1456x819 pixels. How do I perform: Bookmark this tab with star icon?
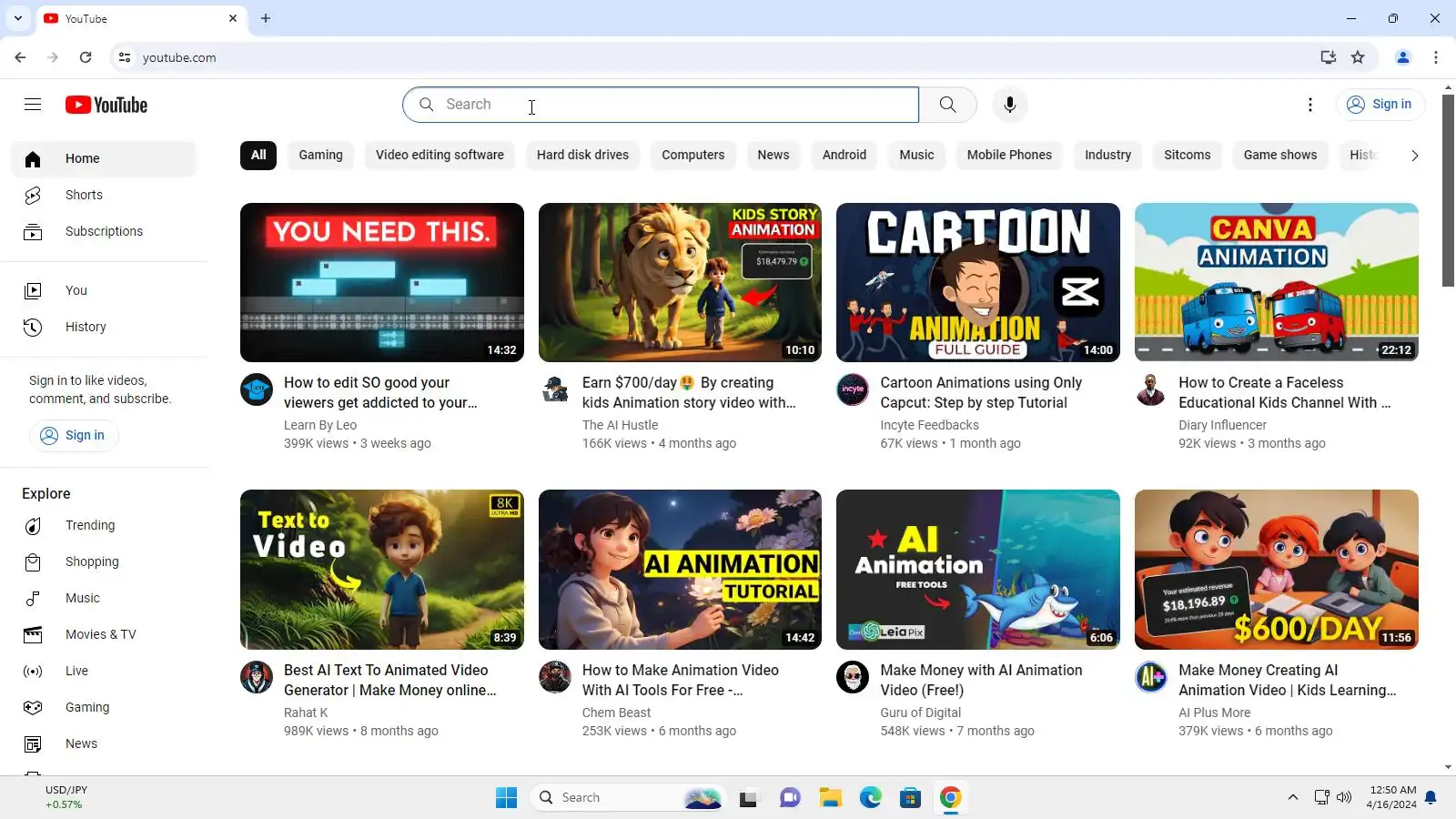[x=1358, y=57]
